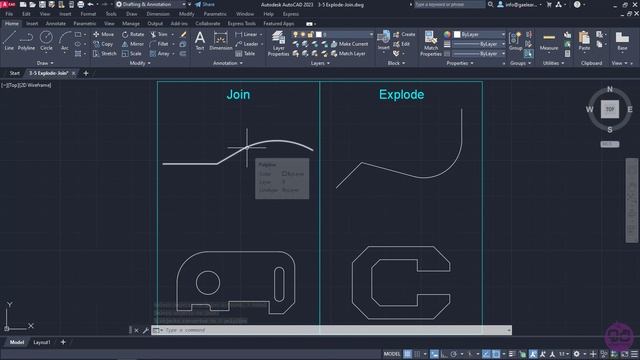Click the Rotate tool
Screen dimensions: 640x360
(133, 34)
